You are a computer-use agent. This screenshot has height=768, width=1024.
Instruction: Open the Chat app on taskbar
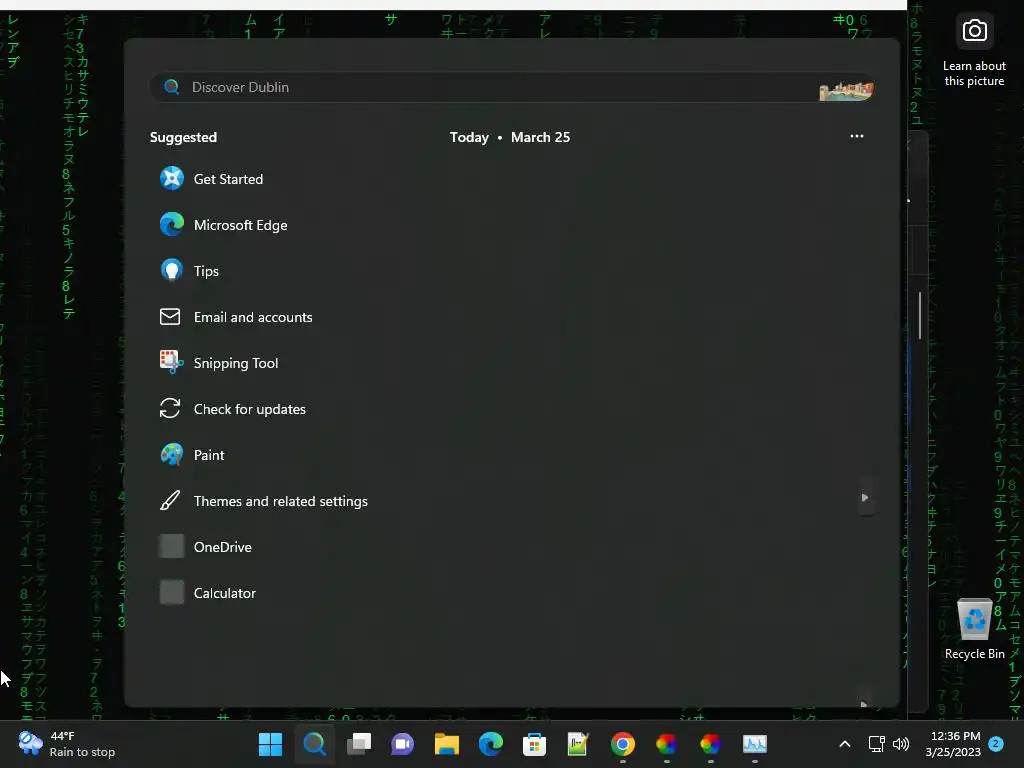click(402, 744)
